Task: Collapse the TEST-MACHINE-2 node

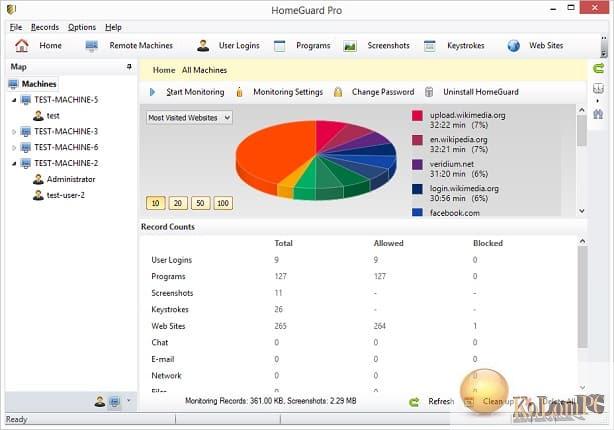Action: [14, 164]
